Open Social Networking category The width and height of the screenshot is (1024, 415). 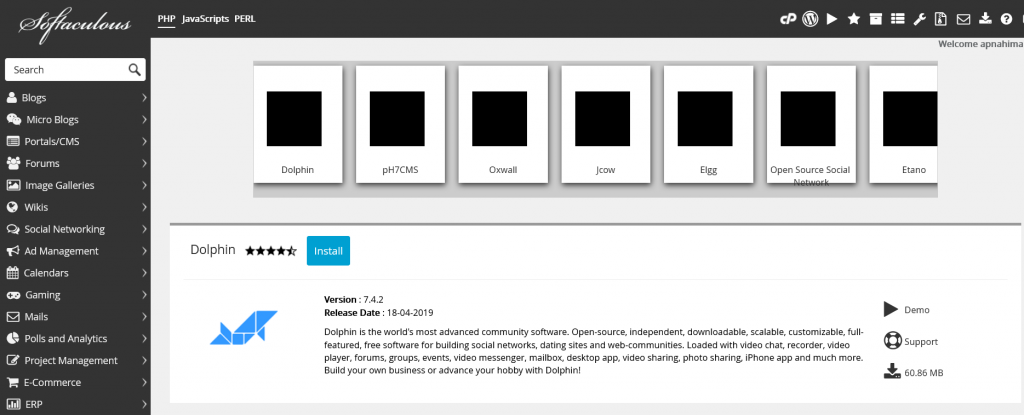click(x=65, y=229)
